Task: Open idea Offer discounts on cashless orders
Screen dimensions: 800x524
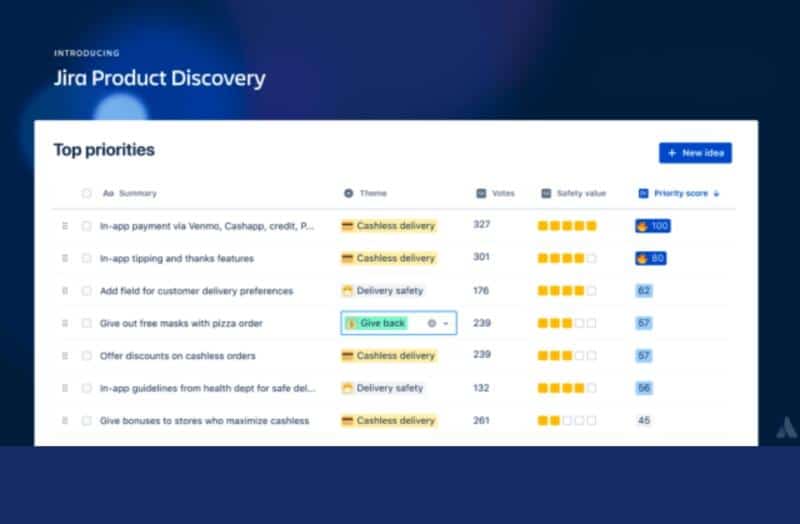Action: [x=178, y=356]
